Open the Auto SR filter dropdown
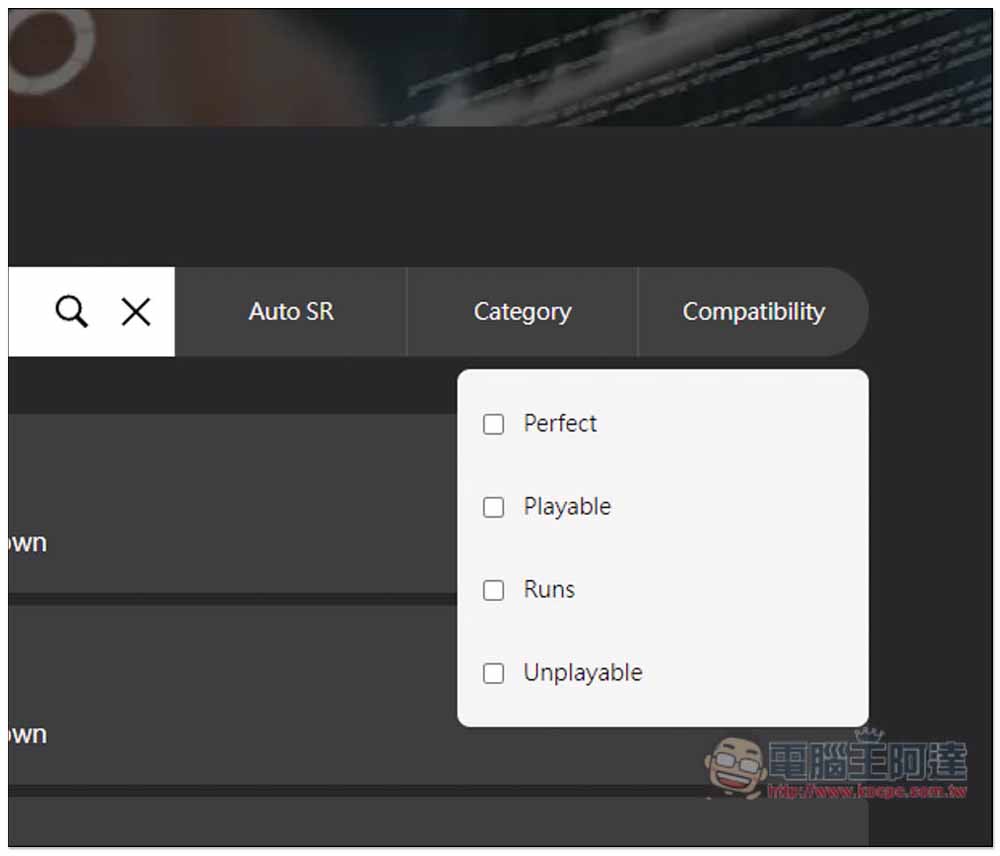The image size is (1000, 856). (291, 312)
